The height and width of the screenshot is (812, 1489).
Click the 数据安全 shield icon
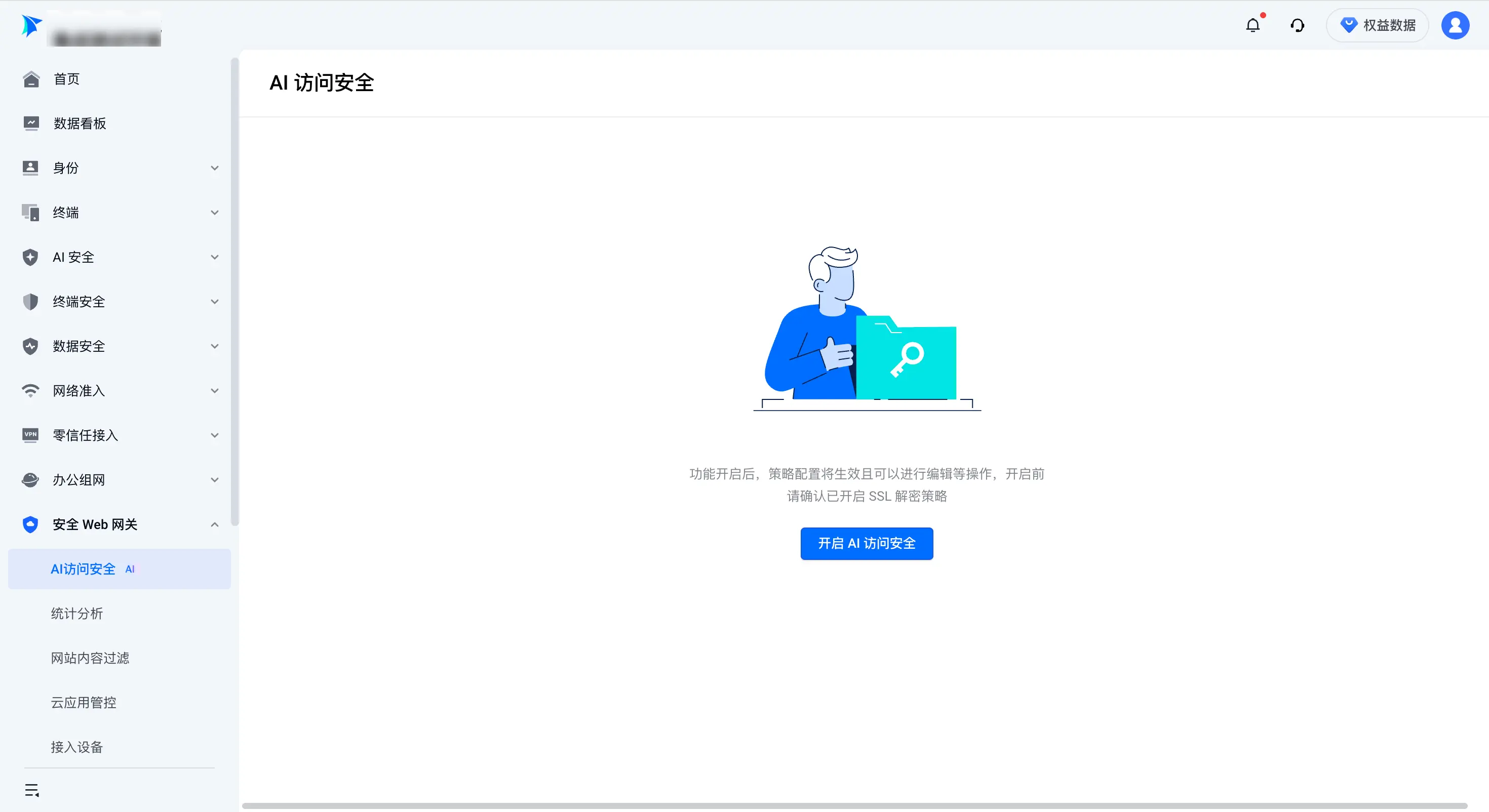pyautogui.click(x=30, y=346)
